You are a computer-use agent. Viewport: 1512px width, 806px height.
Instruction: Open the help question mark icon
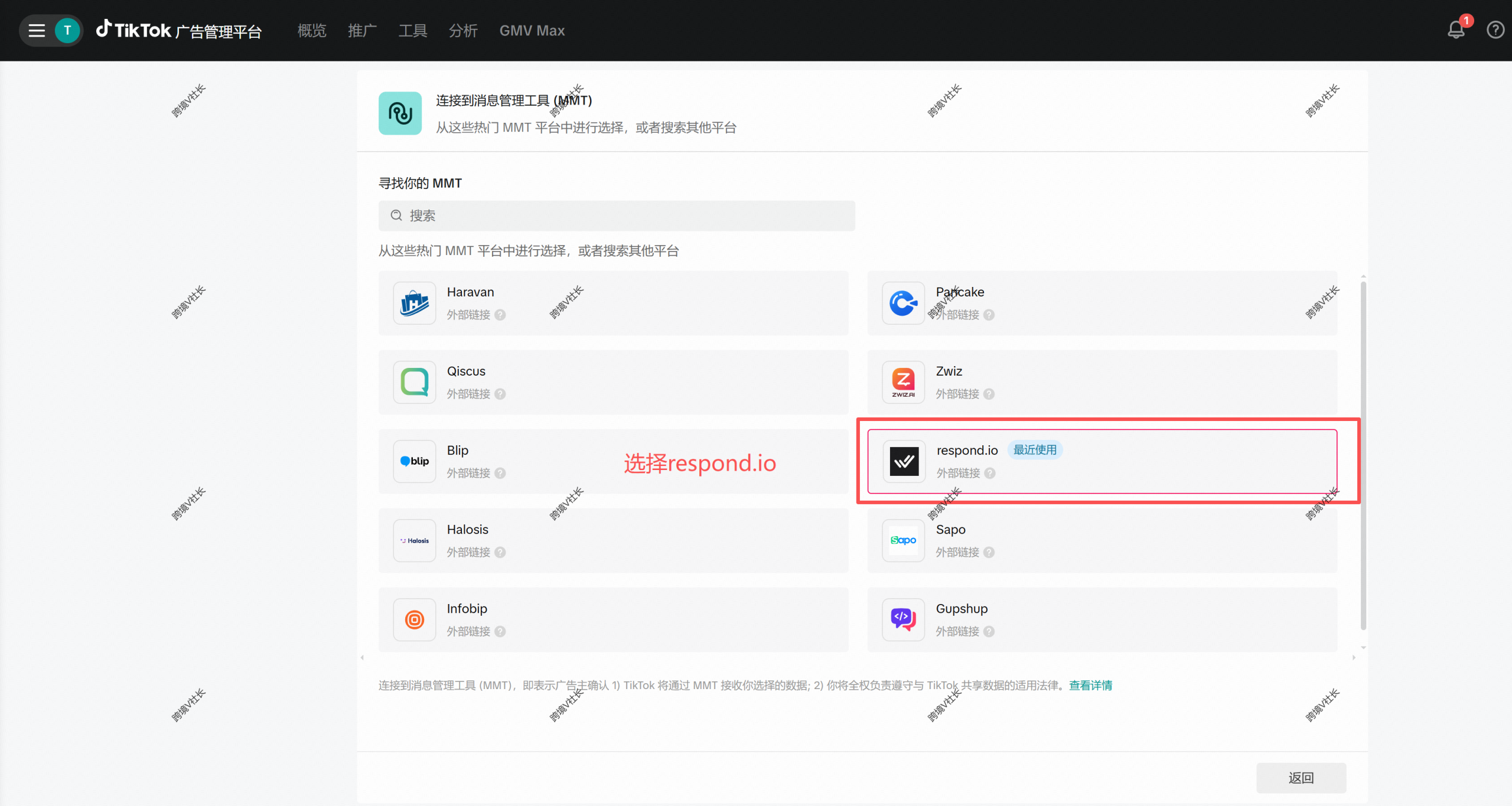[x=1495, y=30]
